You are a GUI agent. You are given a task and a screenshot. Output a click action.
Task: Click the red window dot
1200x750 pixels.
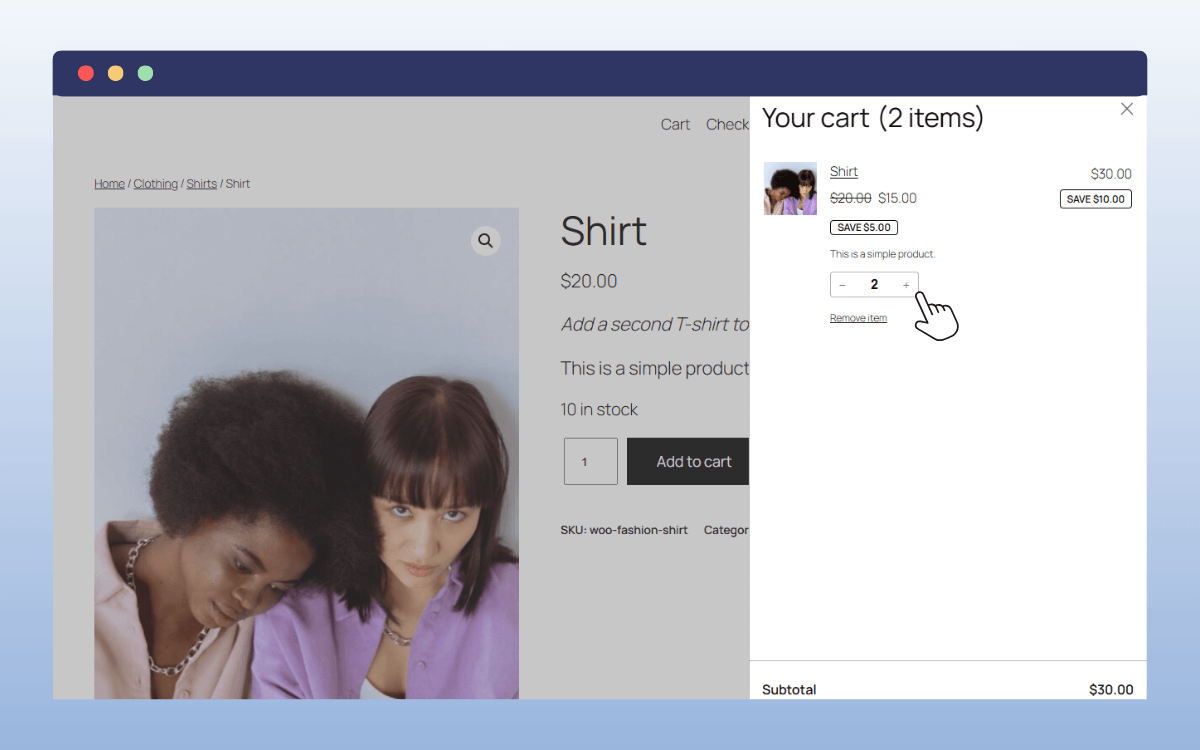pyautogui.click(x=86, y=73)
